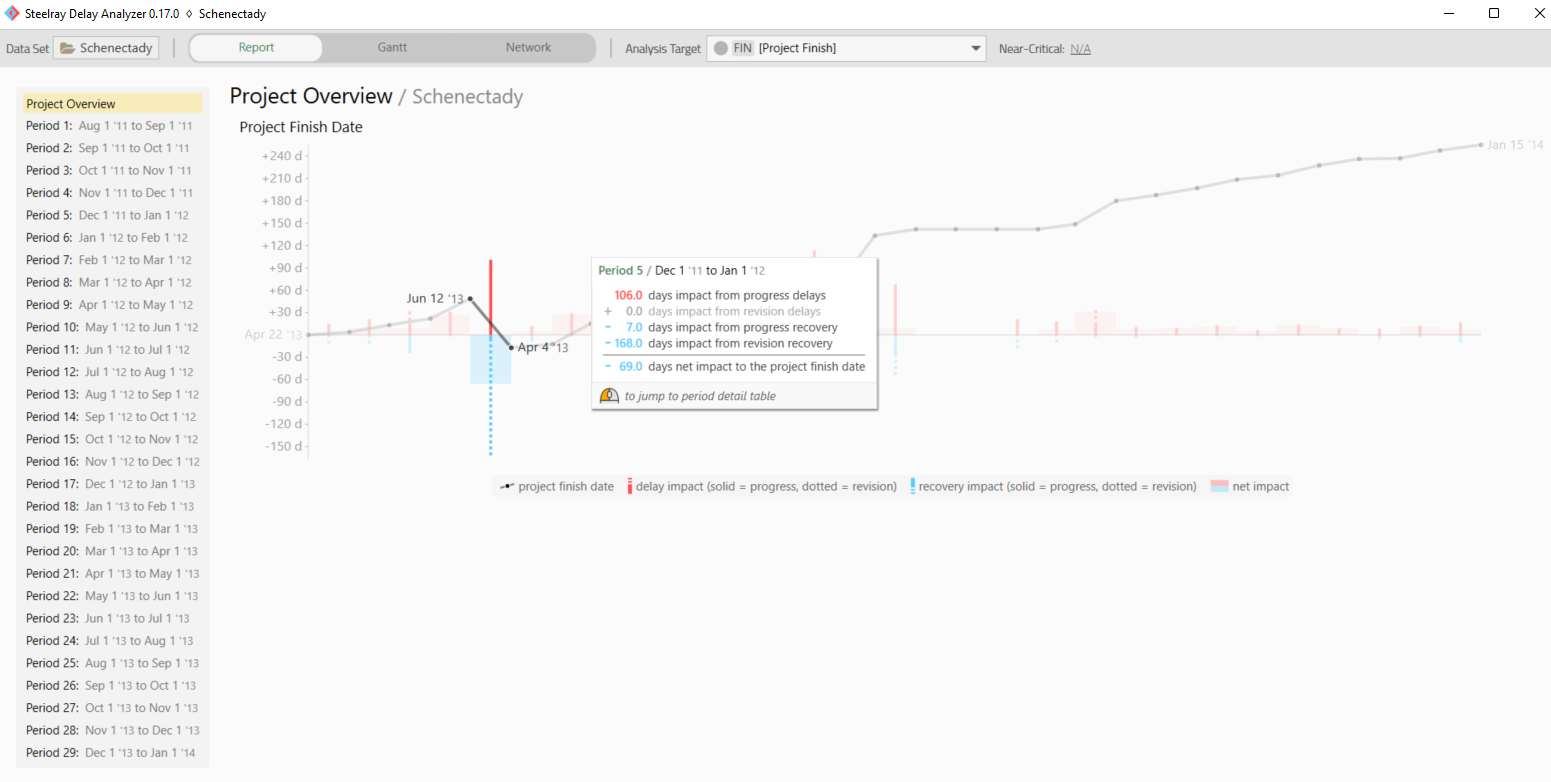This screenshot has width=1551, height=782.
Task: Click the Apr 4 '13 chart data point
Action: tap(511, 348)
